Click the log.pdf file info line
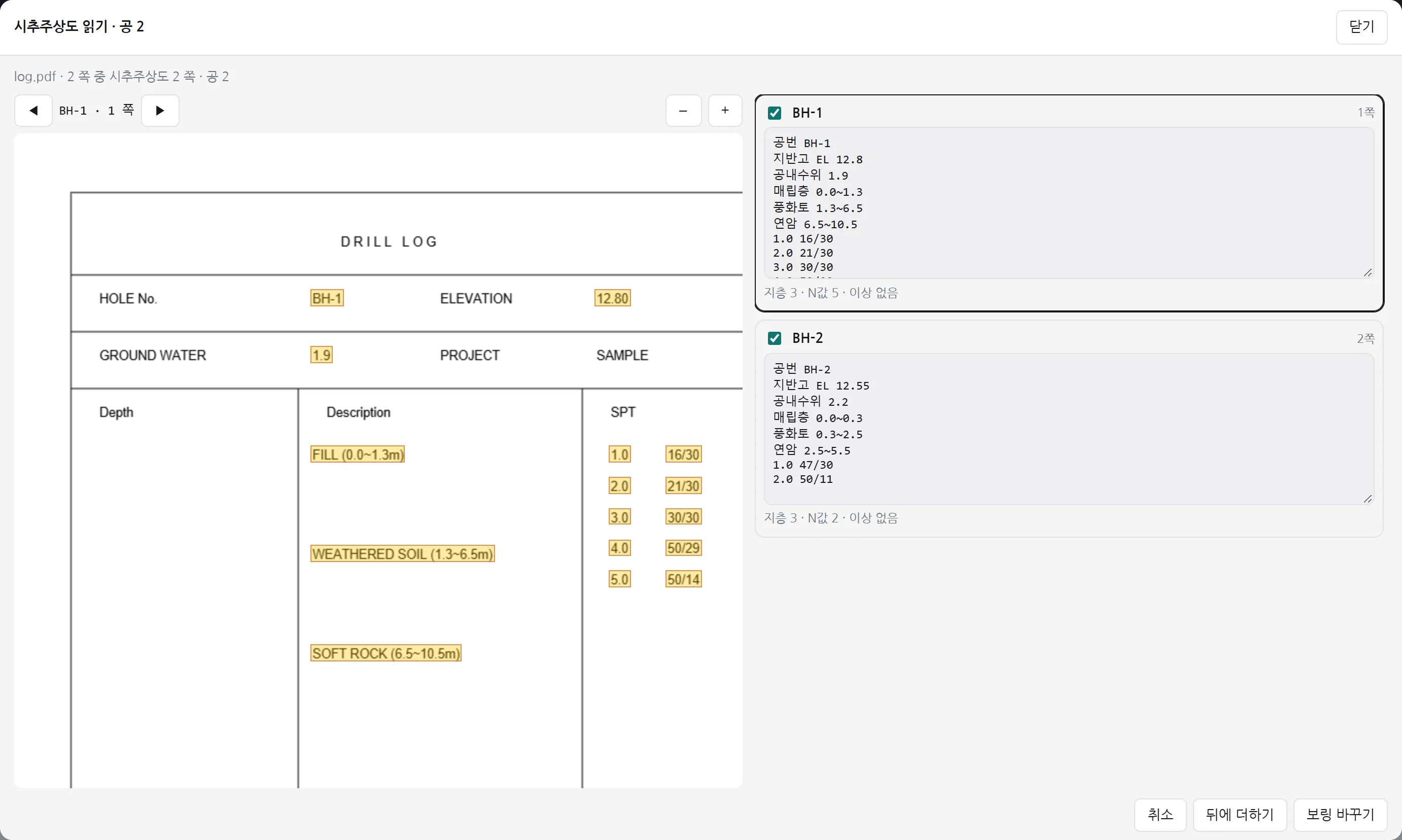 (x=121, y=77)
